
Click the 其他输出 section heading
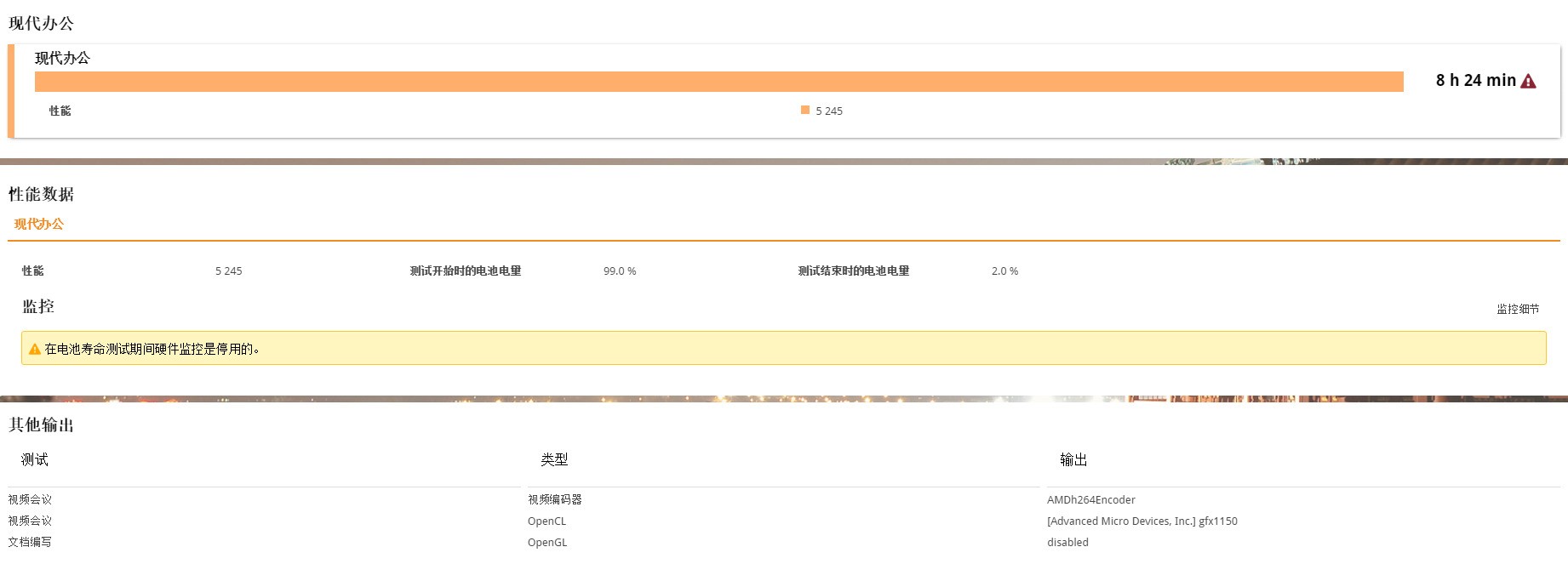pos(41,424)
